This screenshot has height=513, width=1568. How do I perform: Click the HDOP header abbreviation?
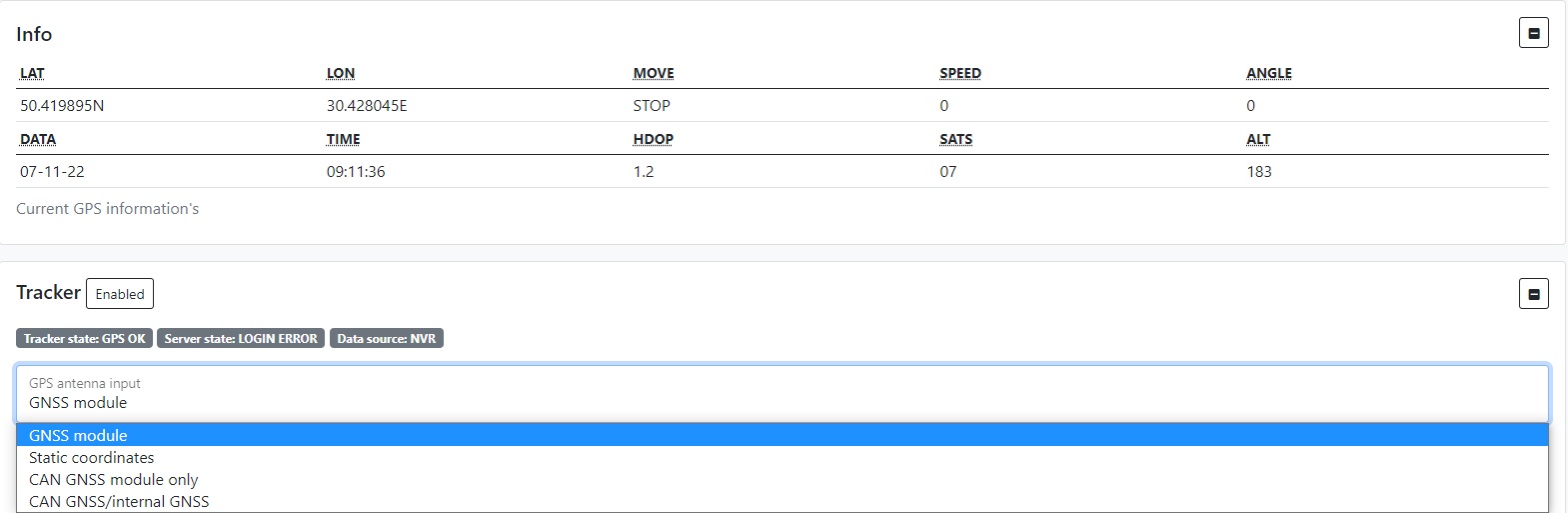point(654,139)
